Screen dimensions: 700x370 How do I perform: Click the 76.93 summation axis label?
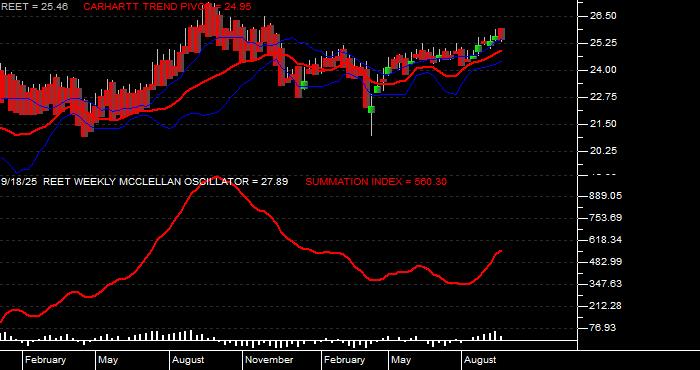(x=604, y=328)
